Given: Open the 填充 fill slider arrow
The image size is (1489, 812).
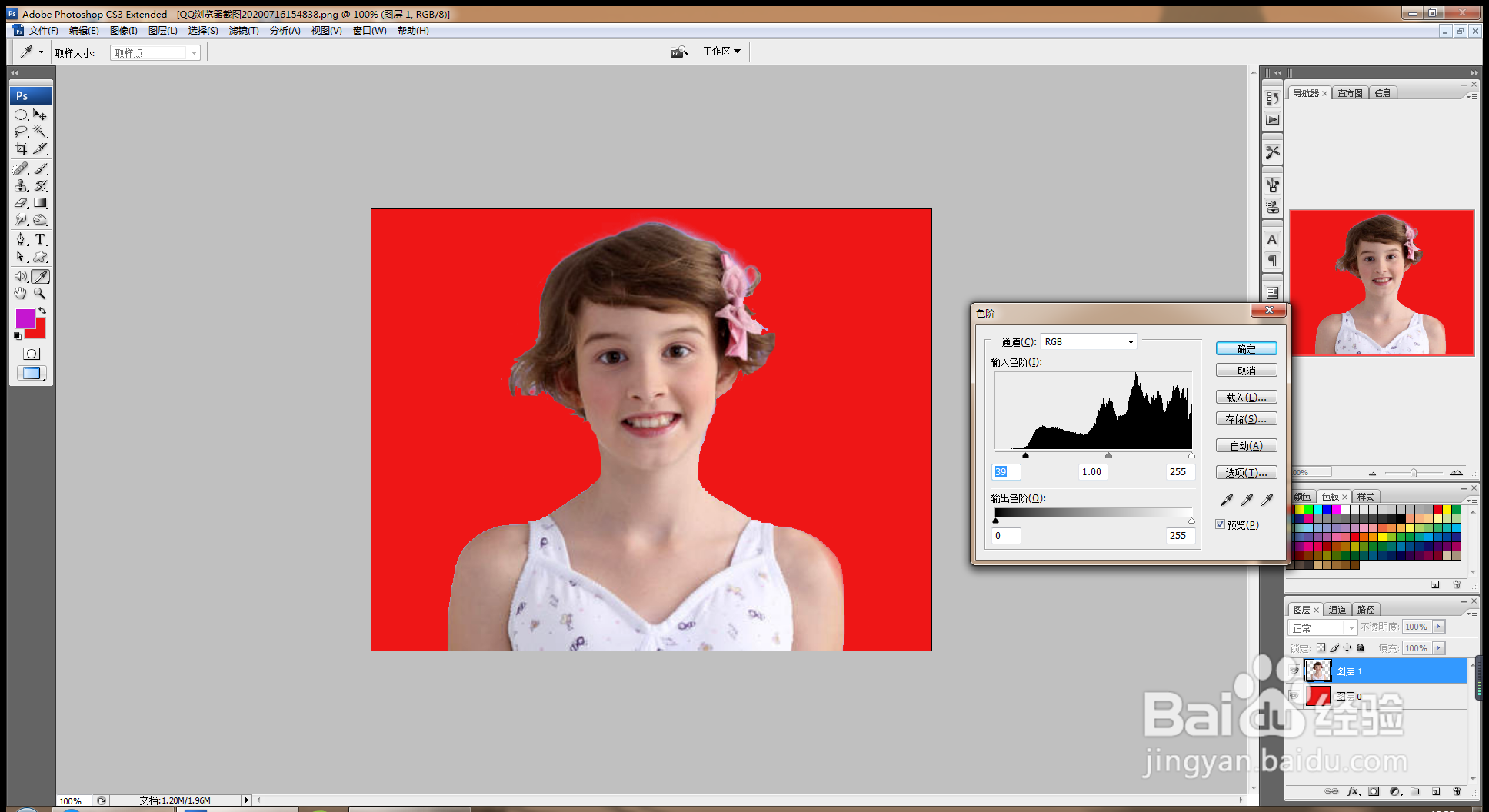Looking at the screenshot, I should (x=1438, y=648).
